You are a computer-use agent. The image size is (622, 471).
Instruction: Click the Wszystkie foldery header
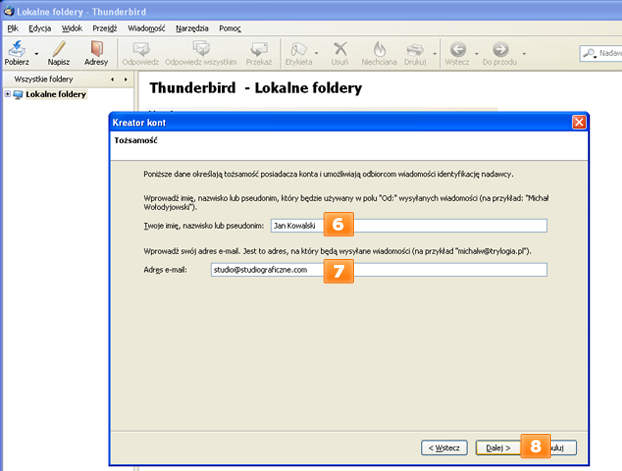(44, 79)
